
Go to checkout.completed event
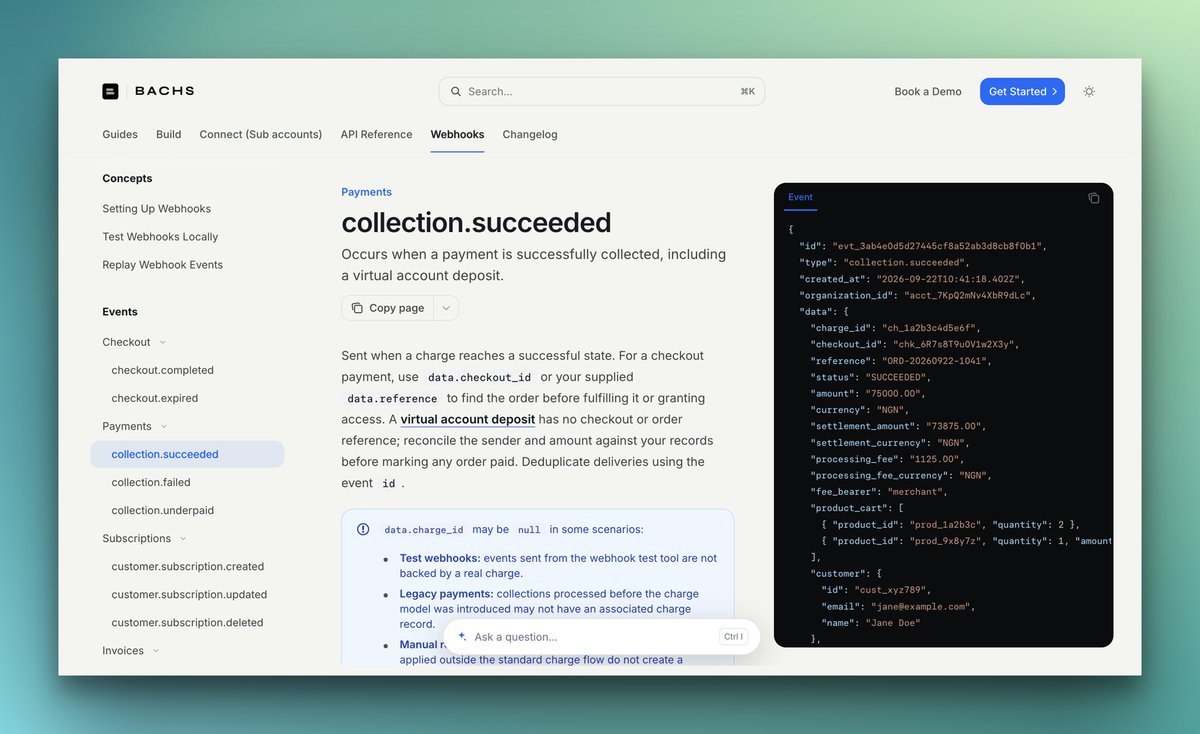[162, 370]
